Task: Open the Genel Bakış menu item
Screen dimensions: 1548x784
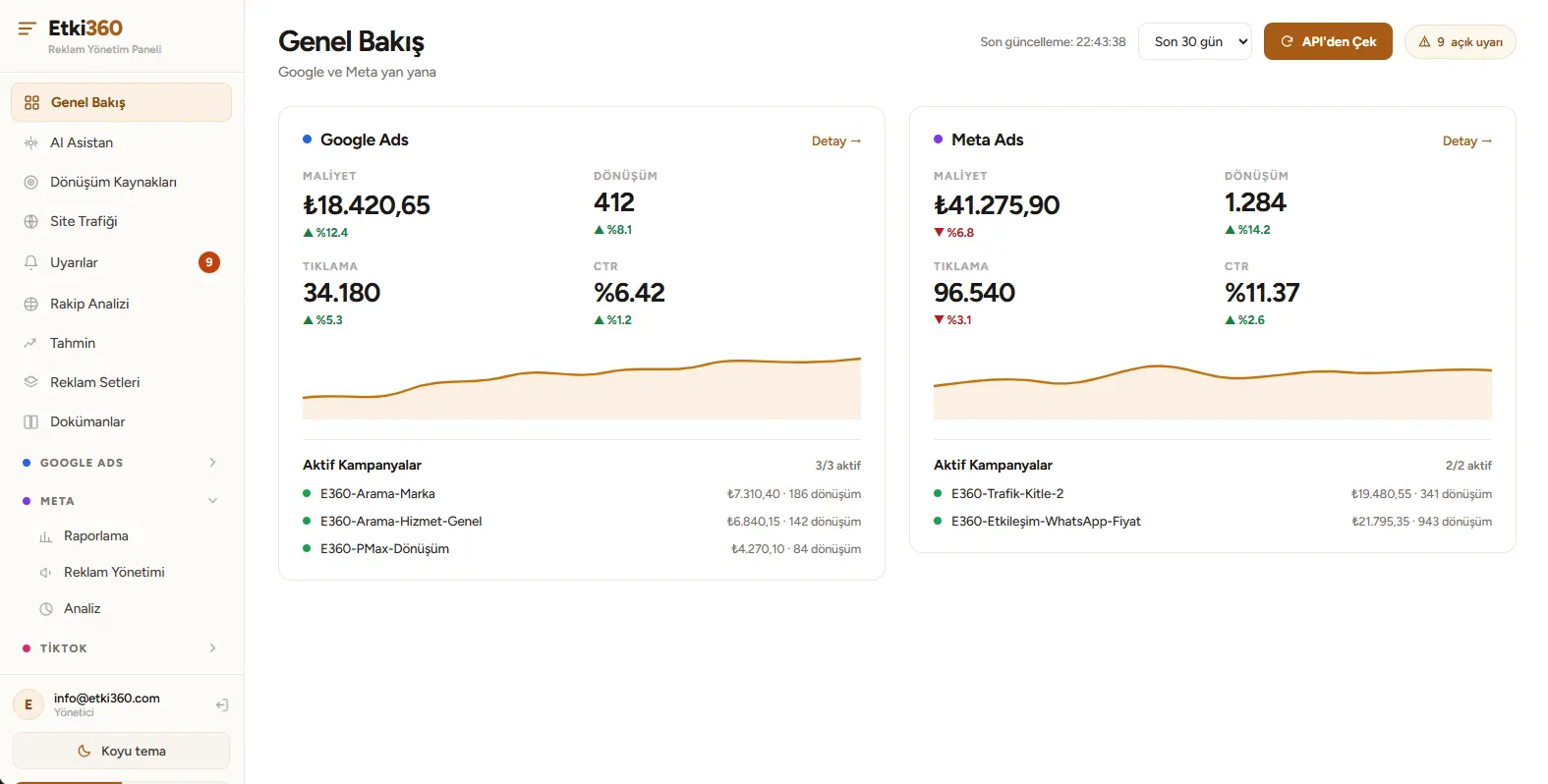Action: pyautogui.click(x=121, y=102)
